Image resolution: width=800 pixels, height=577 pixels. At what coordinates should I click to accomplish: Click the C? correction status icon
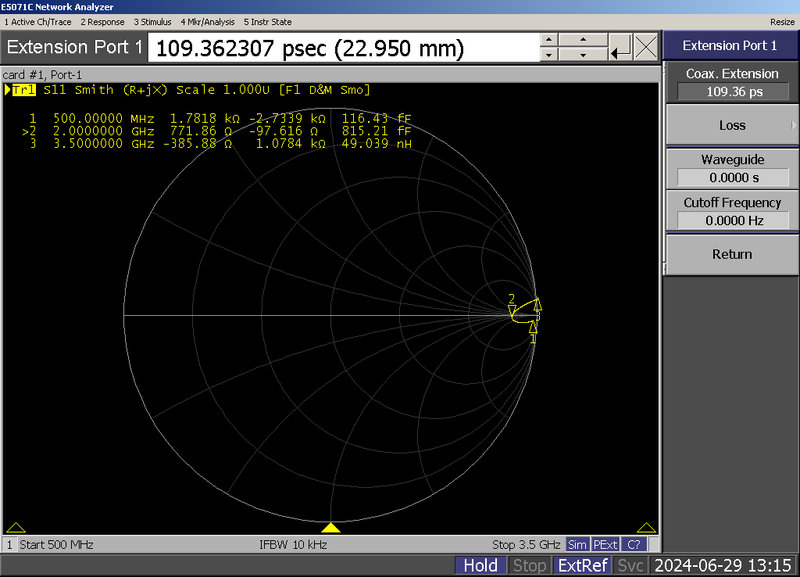(632, 544)
